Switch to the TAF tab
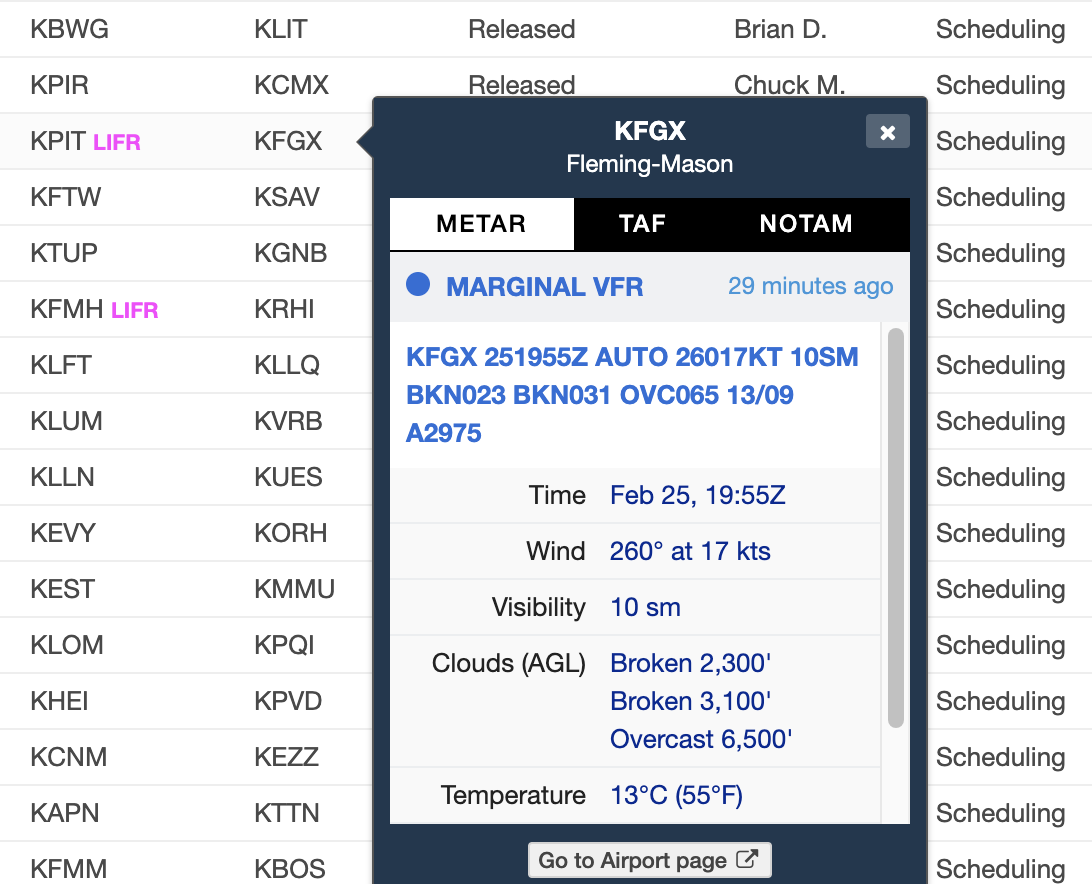 pyautogui.click(x=641, y=224)
